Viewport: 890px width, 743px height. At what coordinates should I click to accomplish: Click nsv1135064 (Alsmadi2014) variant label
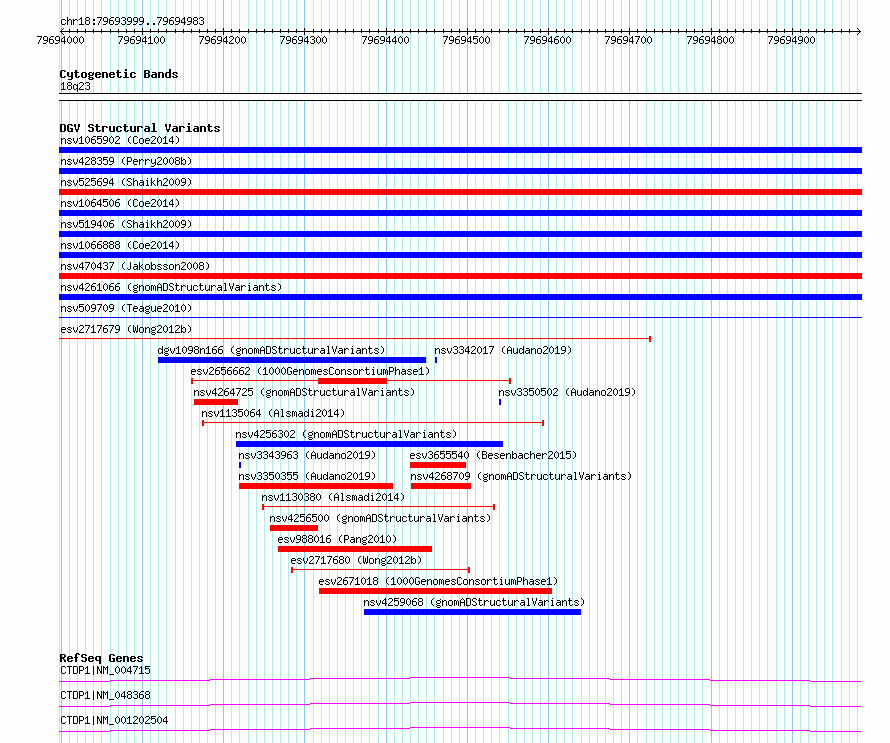click(x=273, y=413)
